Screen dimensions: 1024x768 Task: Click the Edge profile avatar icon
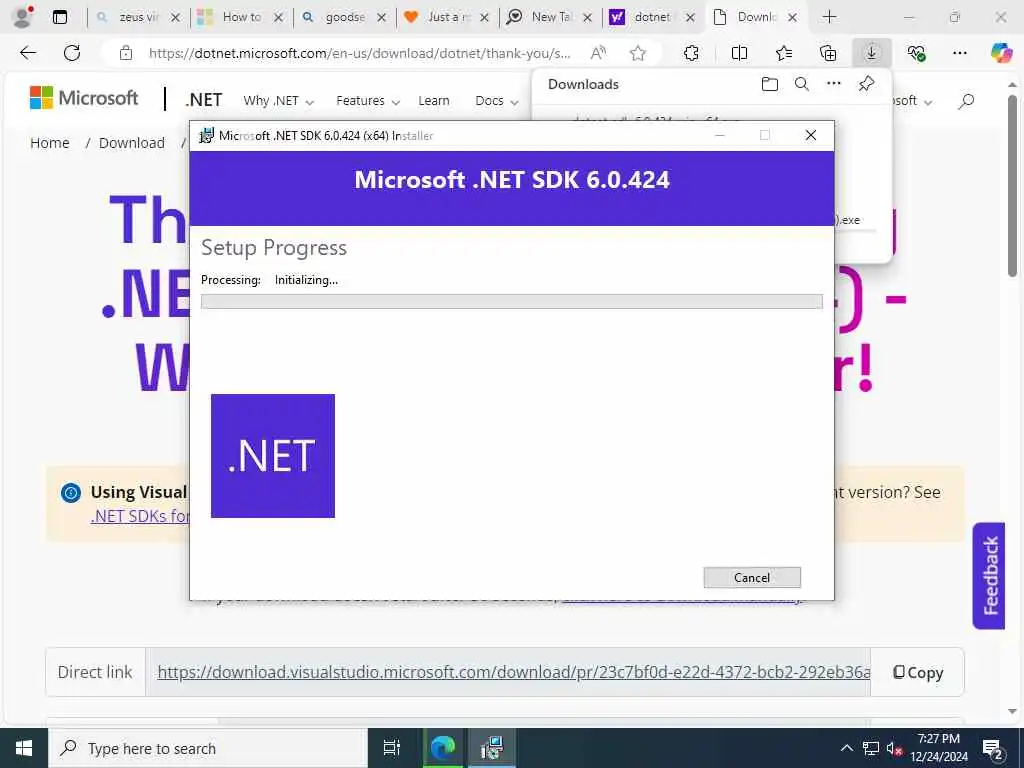coord(22,17)
